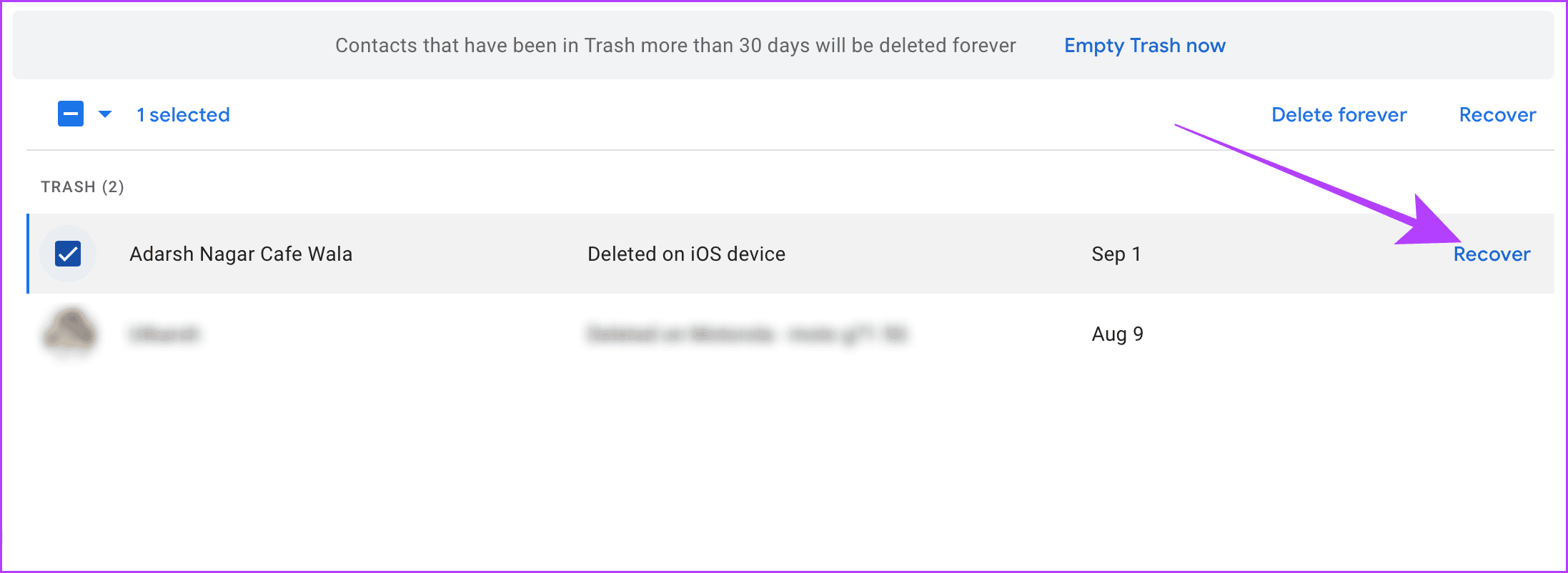Click the Deleted on iOS device text
The height and width of the screenshot is (573, 1568).
(x=686, y=254)
